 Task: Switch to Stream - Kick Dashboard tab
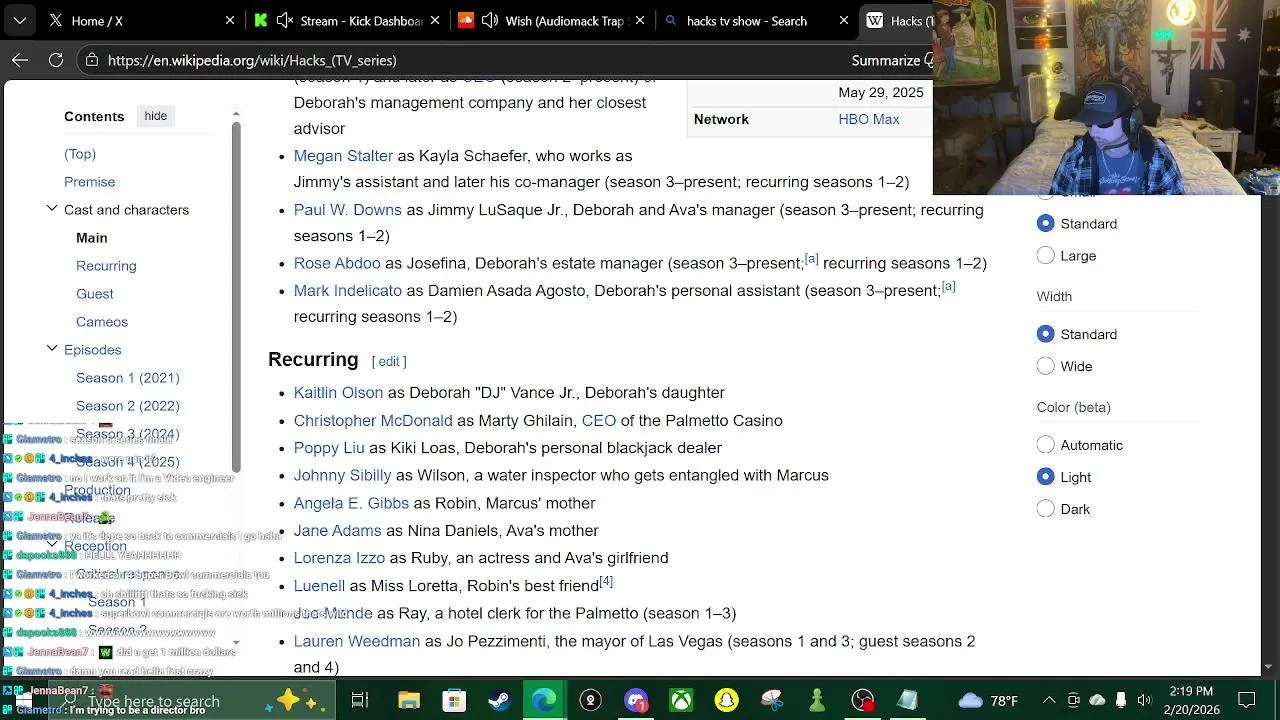tap(347, 20)
